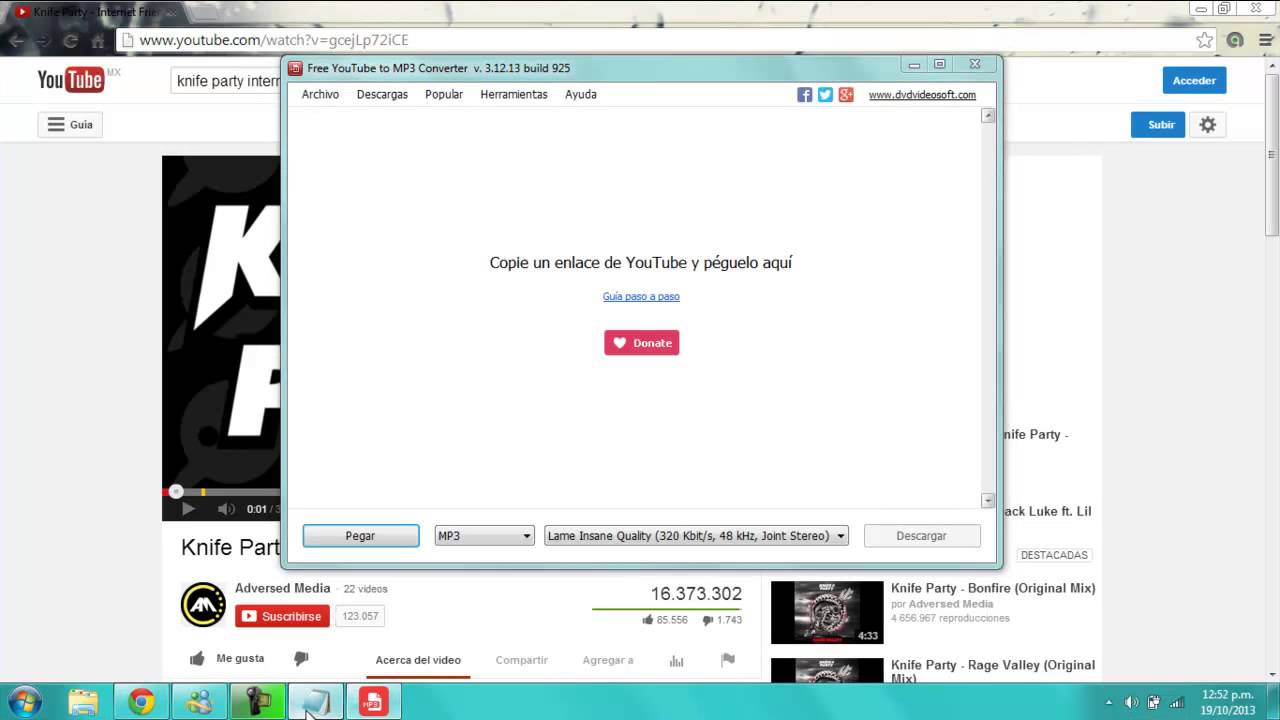1280x720 pixels.
Task: Open the converter's Google Plus icon
Action: click(x=846, y=95)
